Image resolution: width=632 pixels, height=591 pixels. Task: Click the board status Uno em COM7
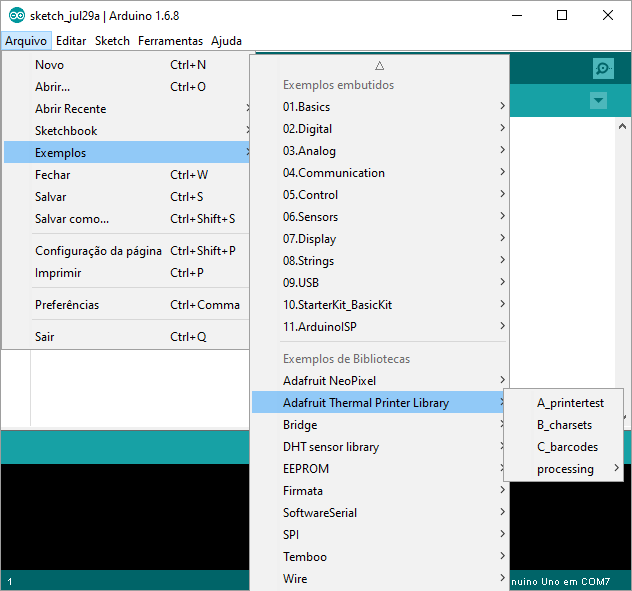[560, 581]
